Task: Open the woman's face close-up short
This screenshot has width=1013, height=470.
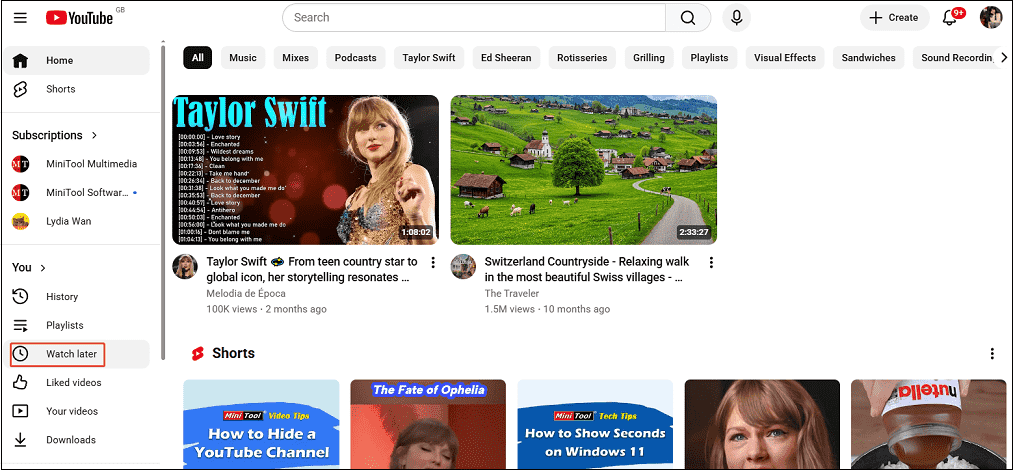Action: [762, 424]
